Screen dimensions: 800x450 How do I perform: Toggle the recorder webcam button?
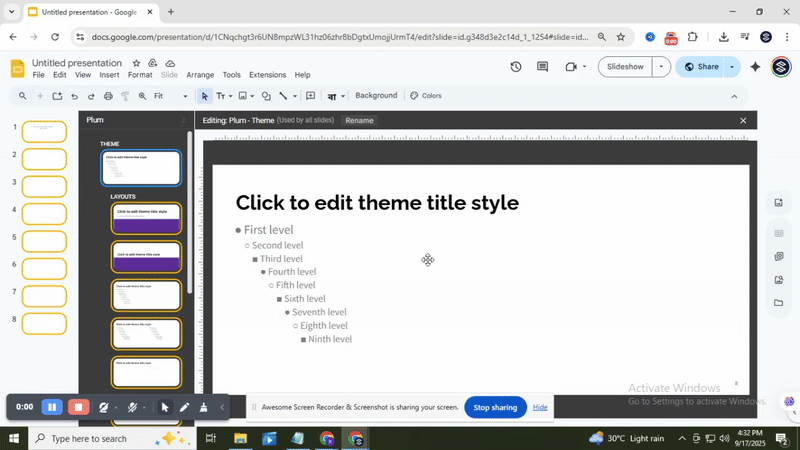(104, 407)
